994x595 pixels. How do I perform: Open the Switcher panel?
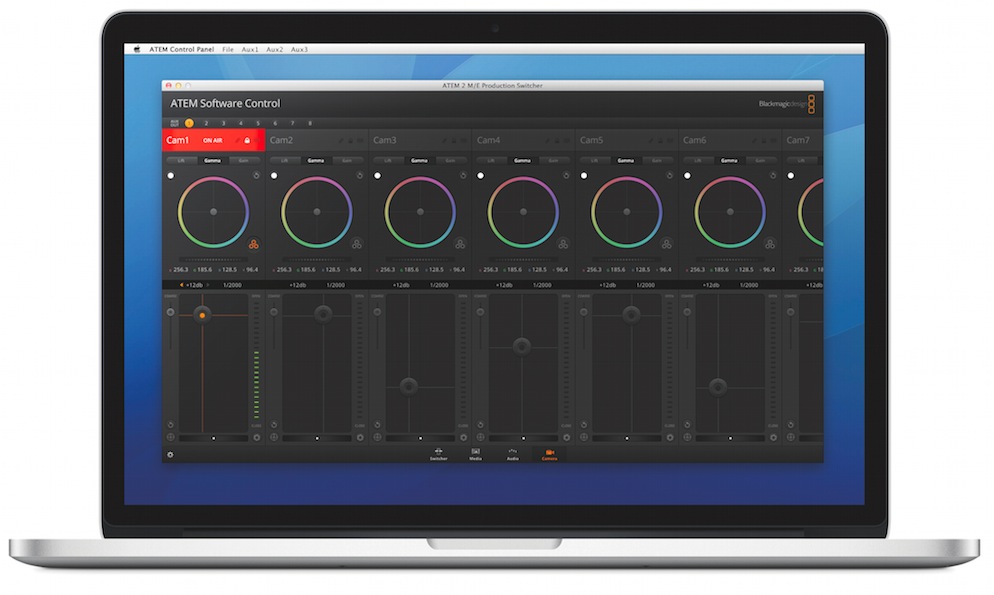438,452
